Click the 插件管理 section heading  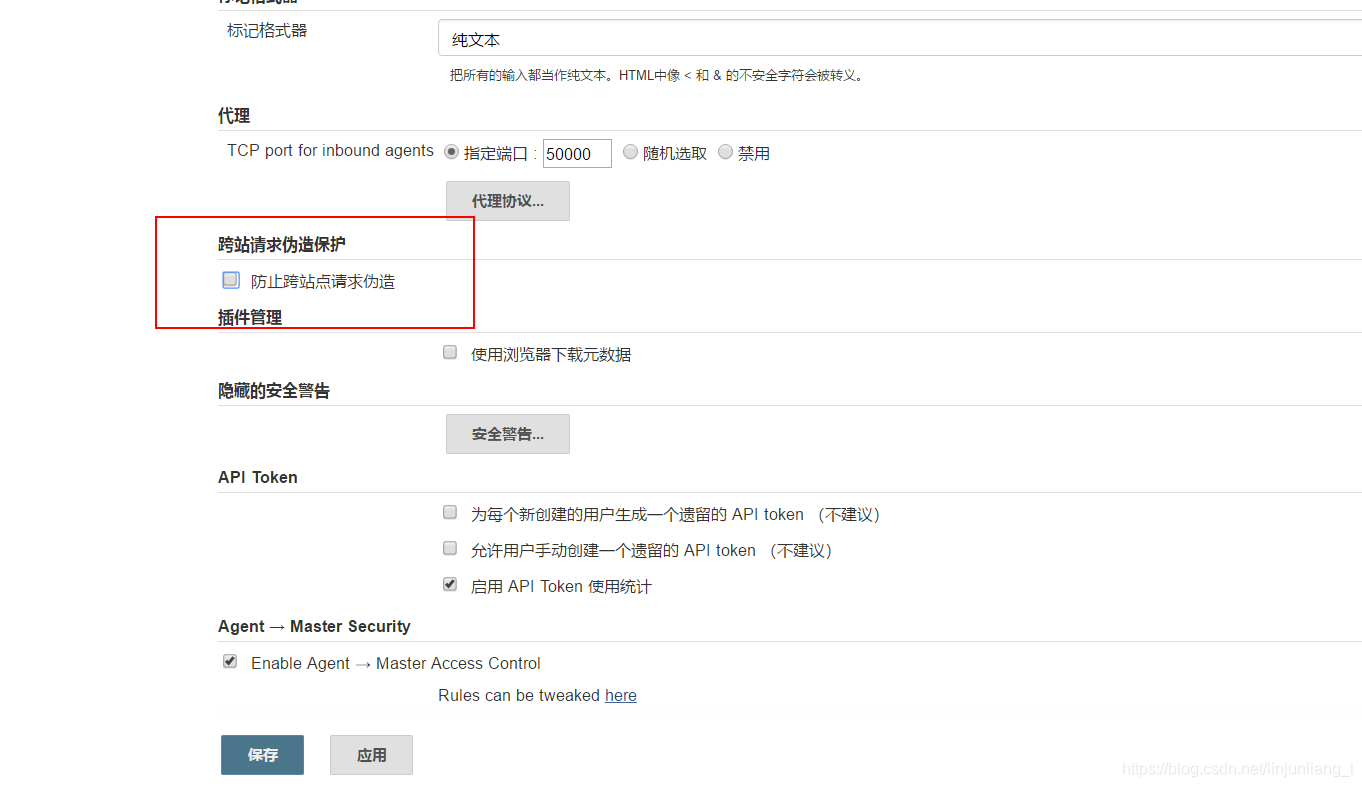(x=250, y=317)
